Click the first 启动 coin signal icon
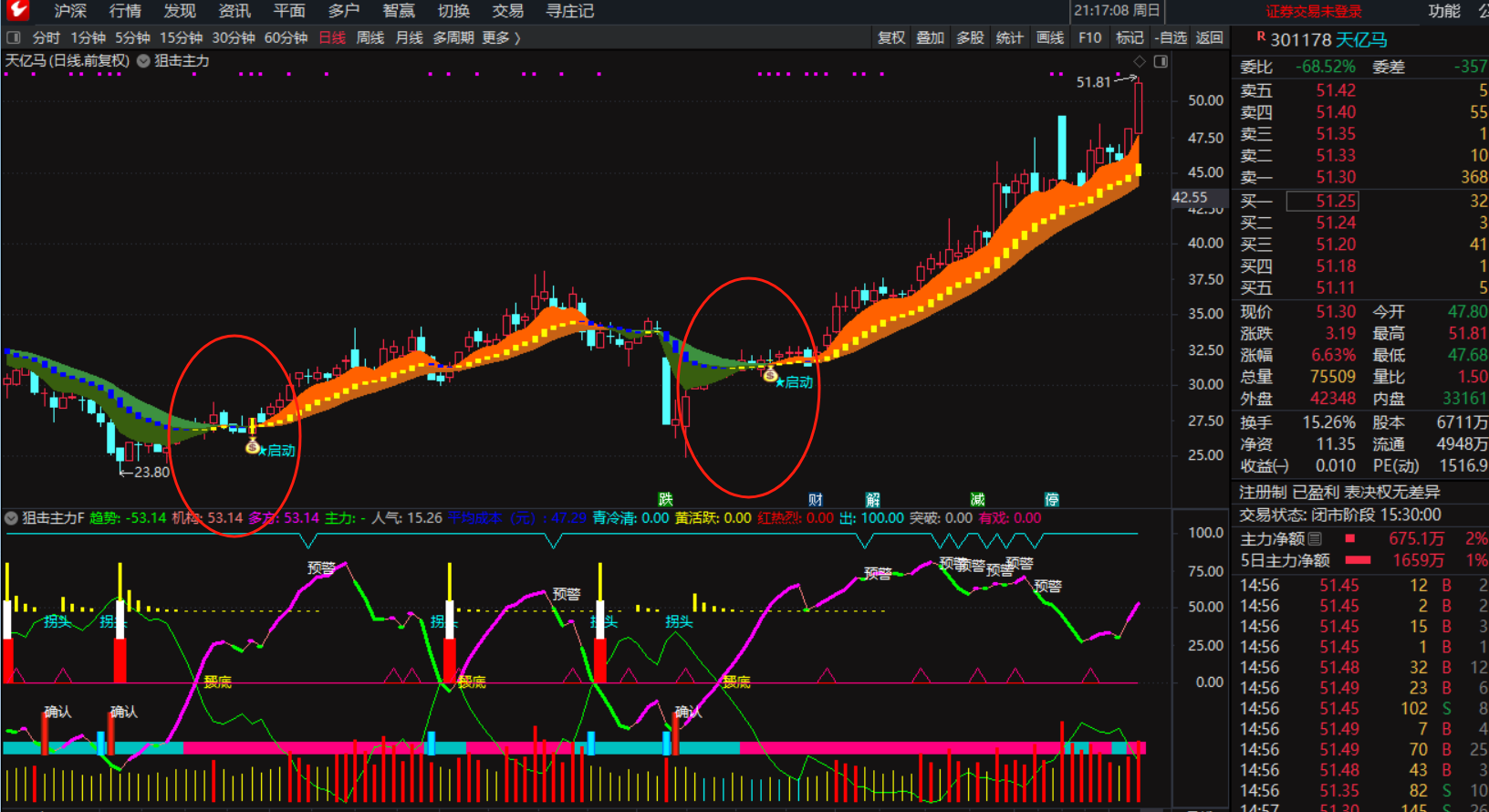 point(253,447)
